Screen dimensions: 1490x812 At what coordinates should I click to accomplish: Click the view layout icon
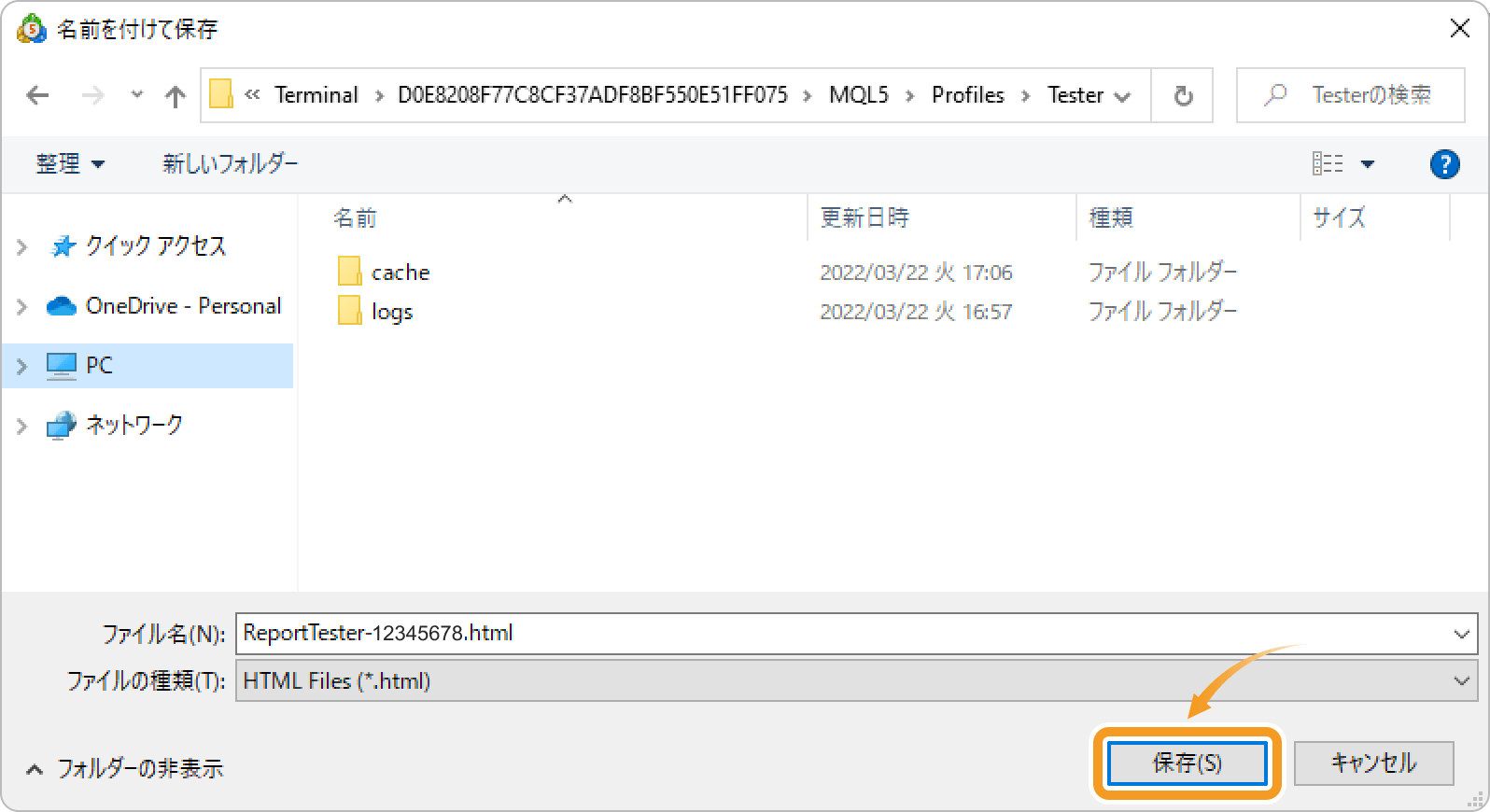coord(1328,164)
